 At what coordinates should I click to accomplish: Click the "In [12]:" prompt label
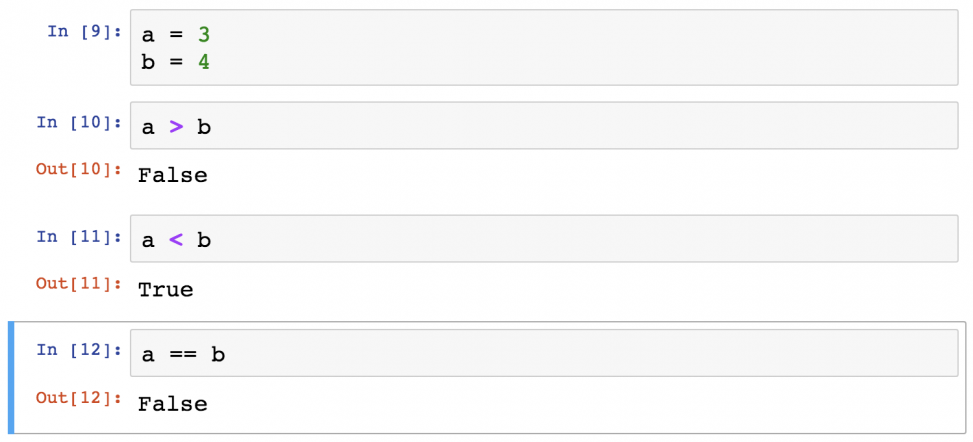pyautogui.click(x=78, y=350)
